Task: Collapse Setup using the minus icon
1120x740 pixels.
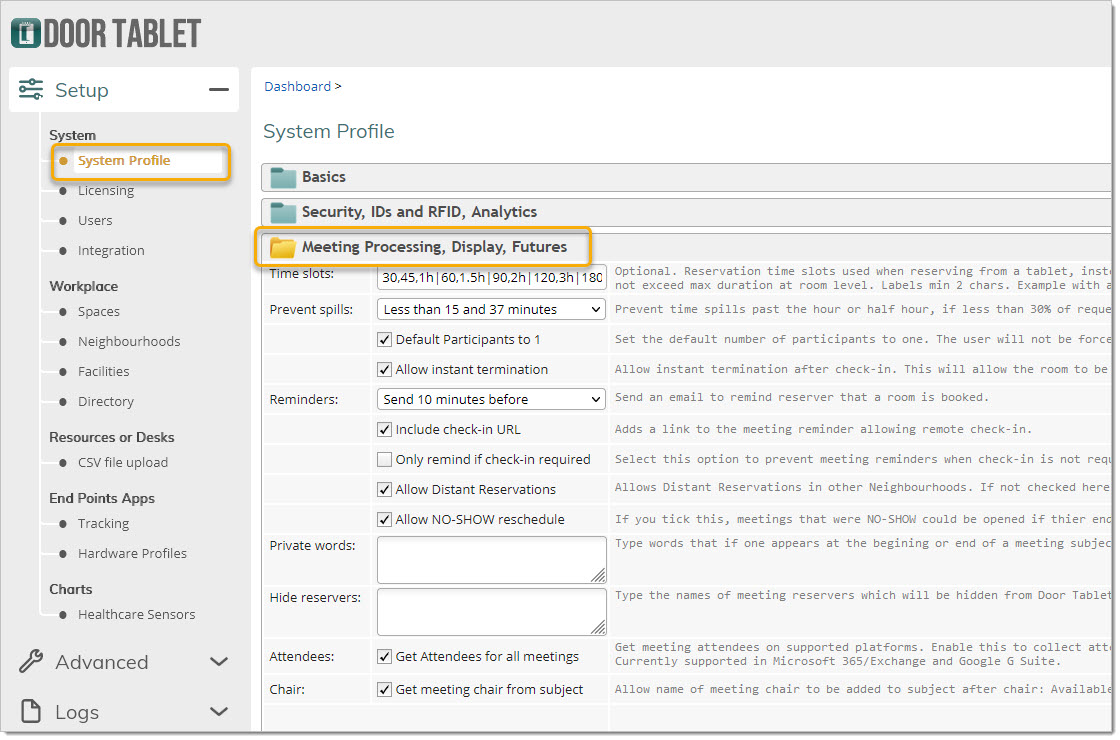Action: [218, 90]
